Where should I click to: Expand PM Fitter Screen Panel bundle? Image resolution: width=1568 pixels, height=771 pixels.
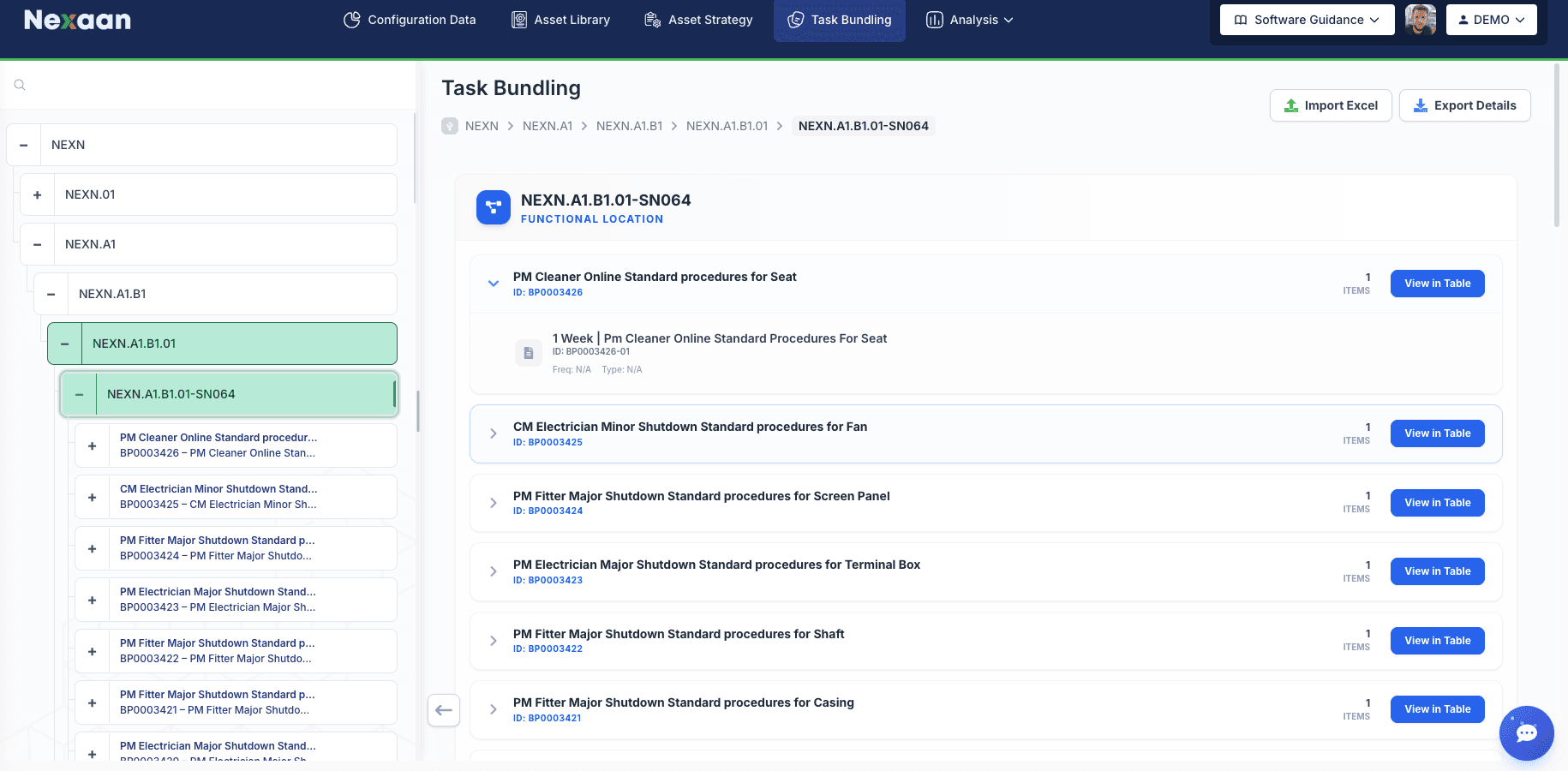494,503
